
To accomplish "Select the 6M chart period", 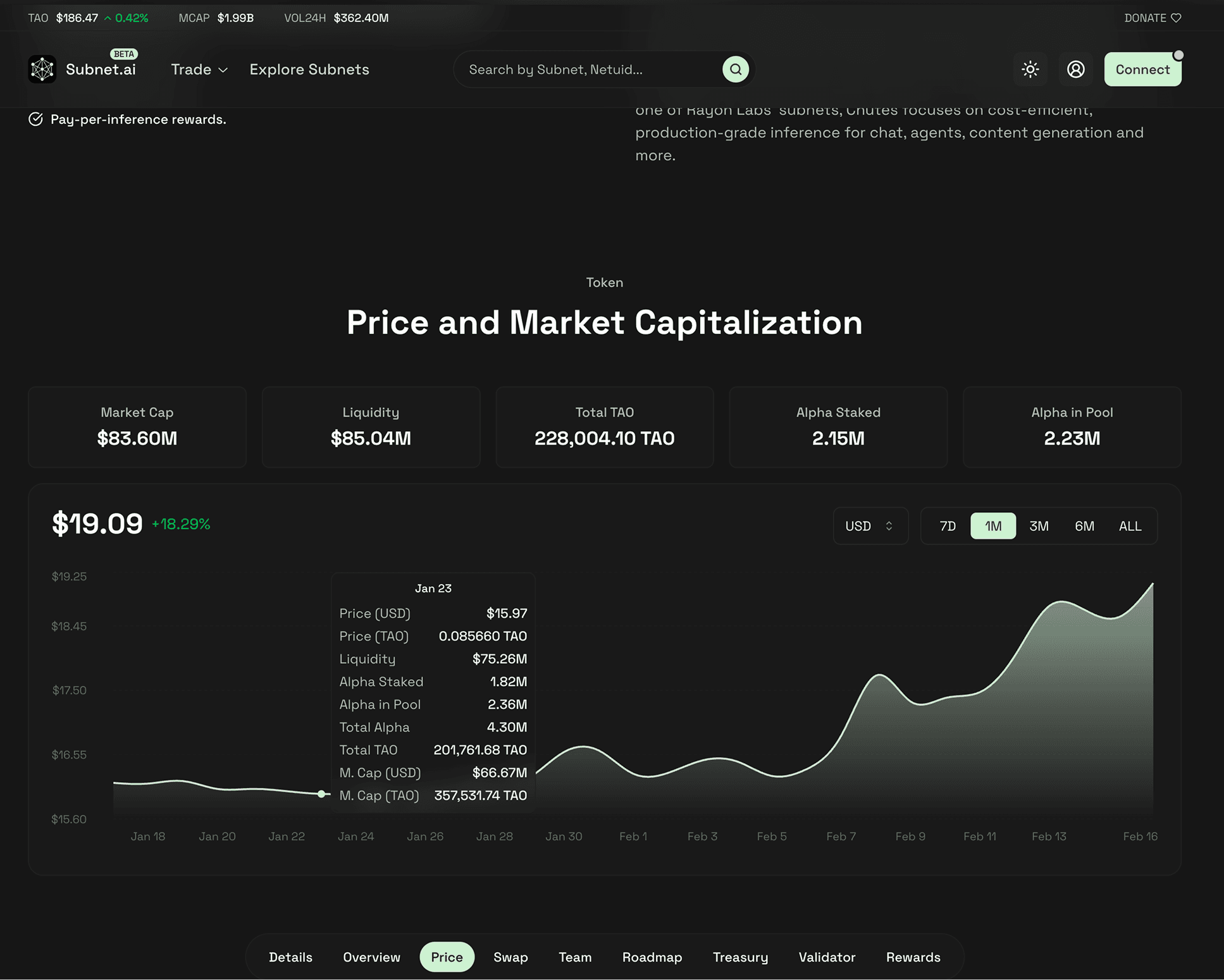I will pos(1084,526).
